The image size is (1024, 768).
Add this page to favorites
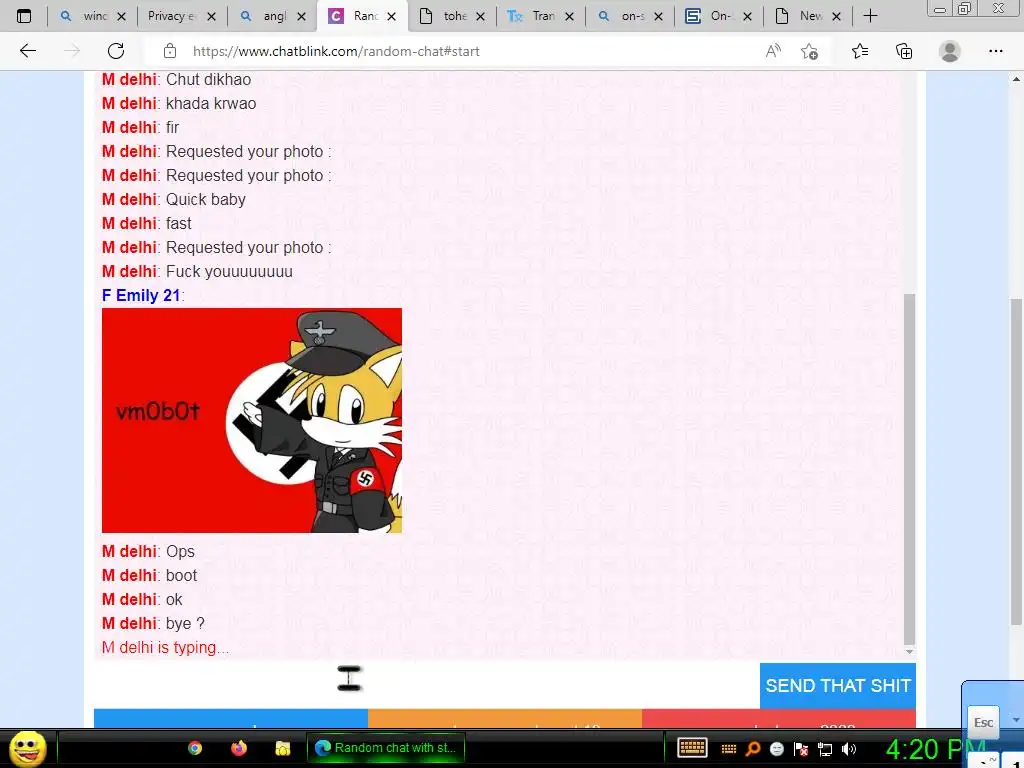[810, 51]
